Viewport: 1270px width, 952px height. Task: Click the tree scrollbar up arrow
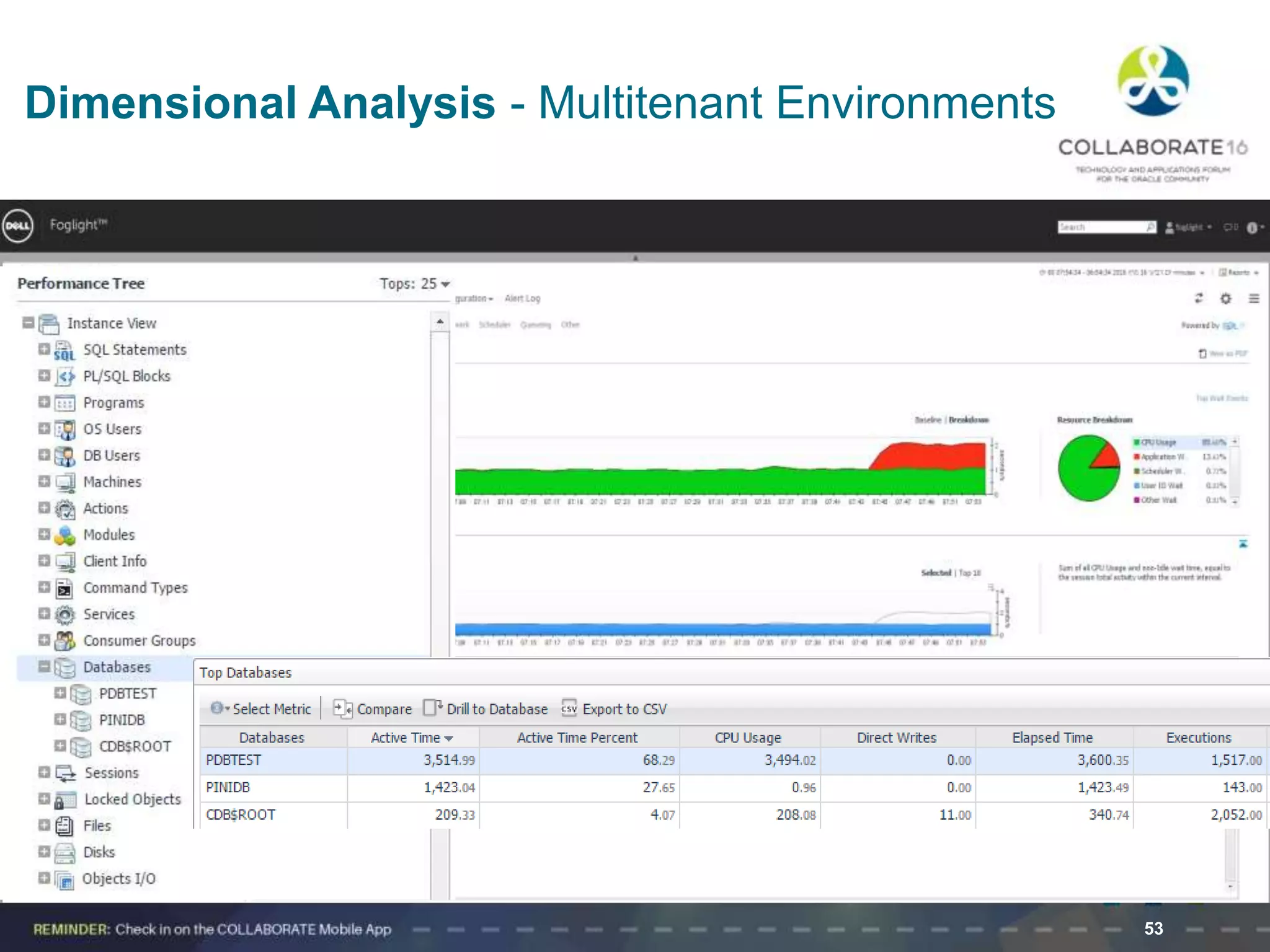(x=440, y=322)
